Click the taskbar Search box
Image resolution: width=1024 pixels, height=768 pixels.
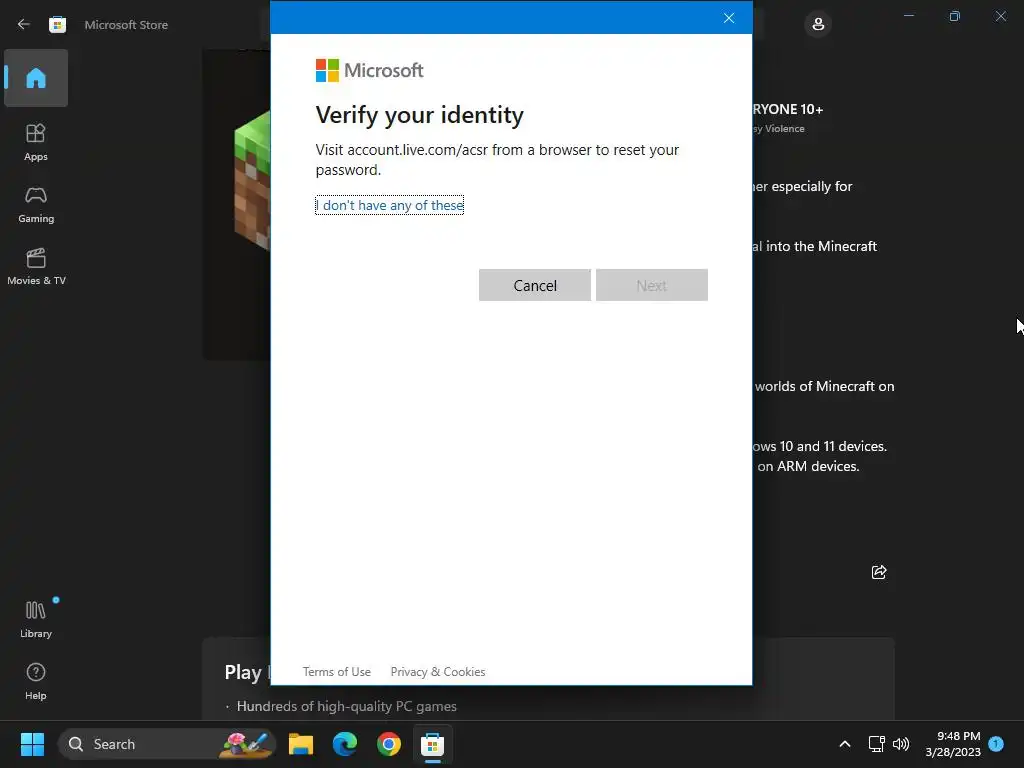pos(167,744)
